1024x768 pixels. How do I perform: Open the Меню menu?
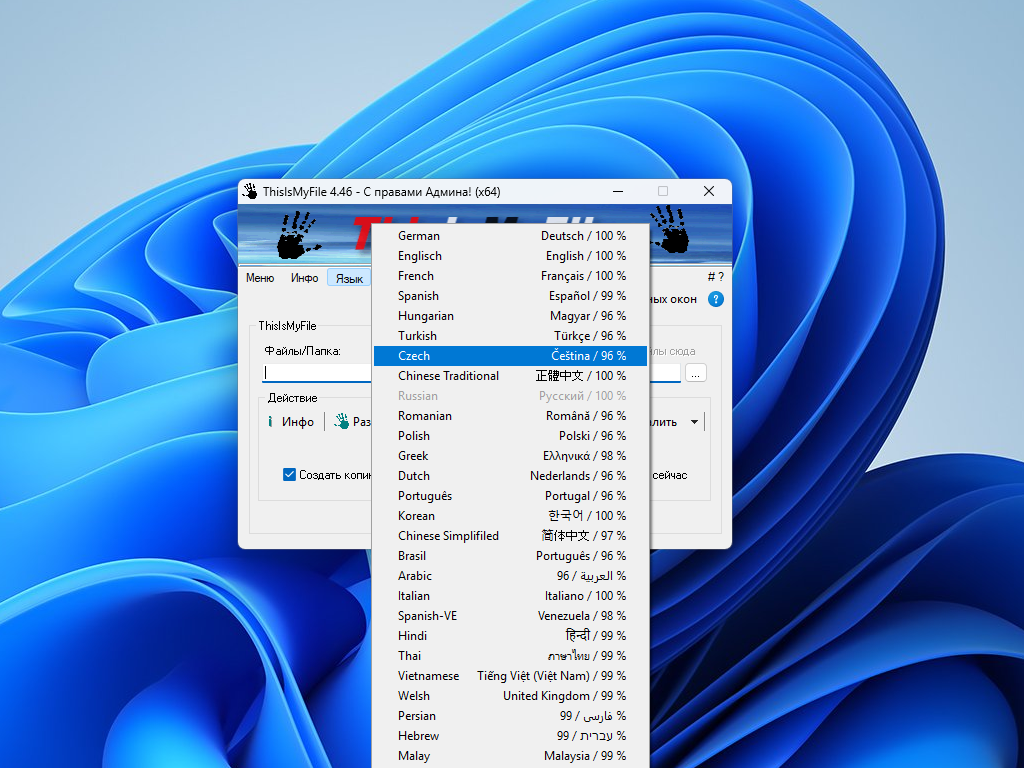coord(260,278)
